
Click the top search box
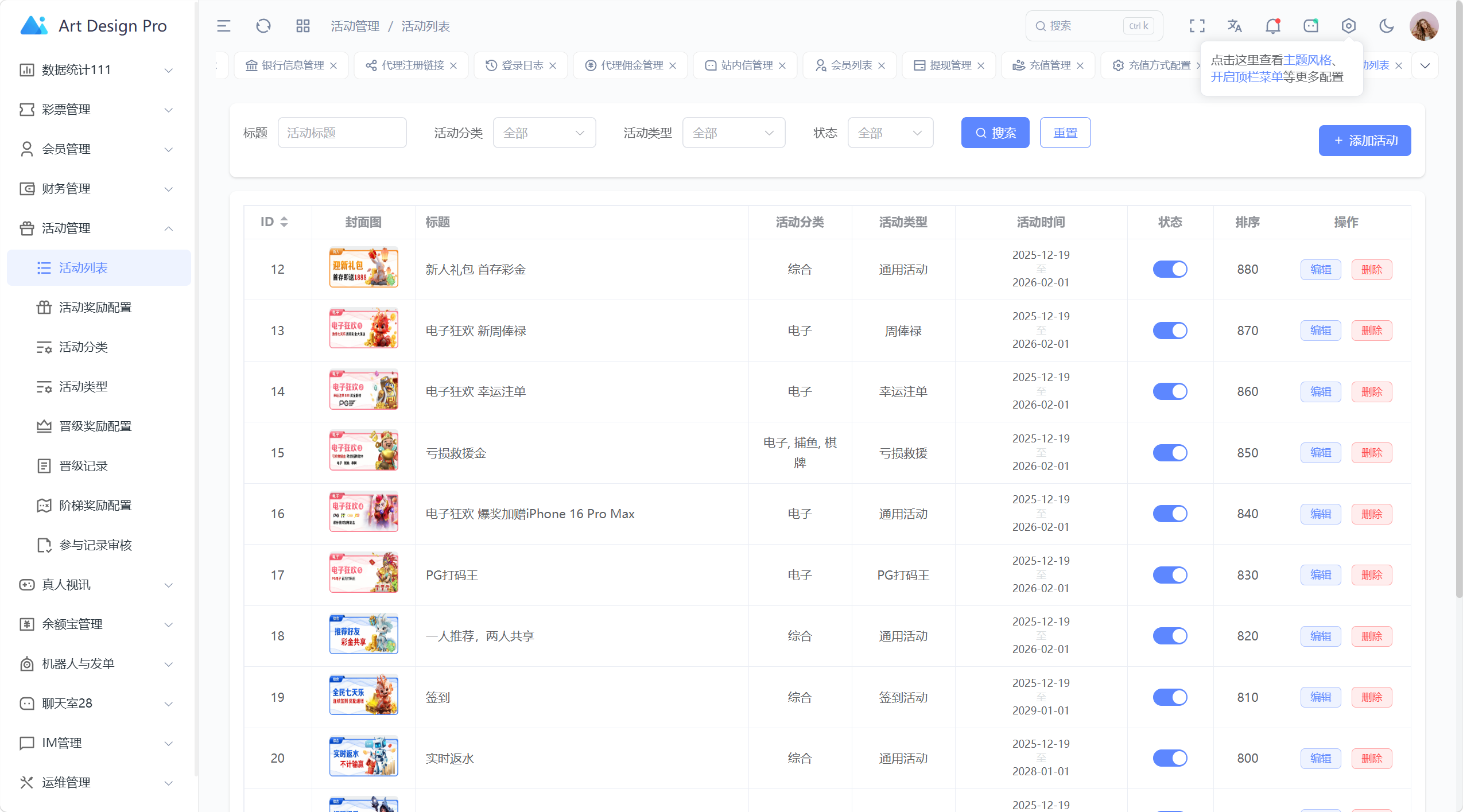(x=1094, y=26)
